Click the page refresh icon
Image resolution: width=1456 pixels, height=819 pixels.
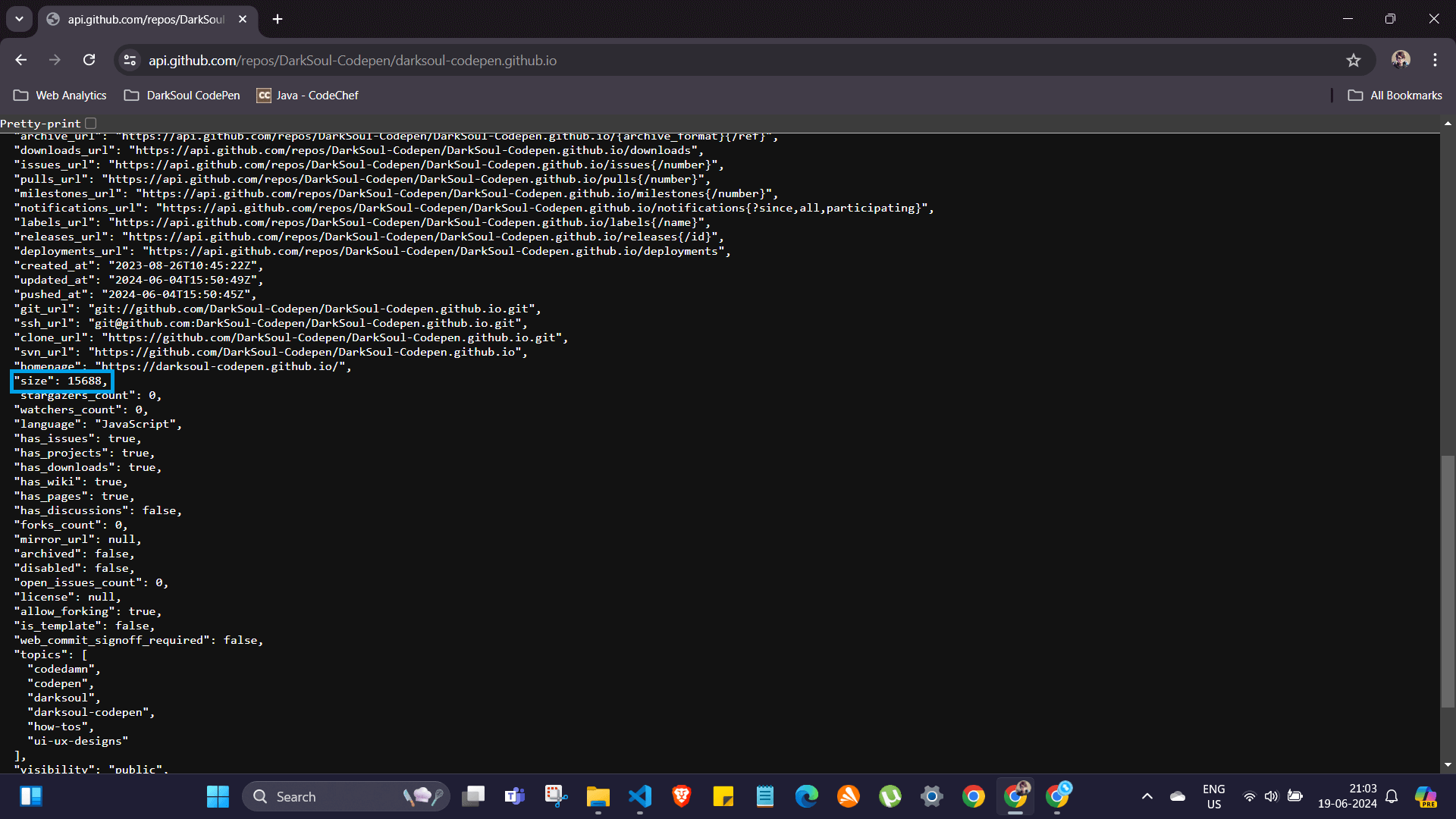pyautogui.click(x=89, y=60)
